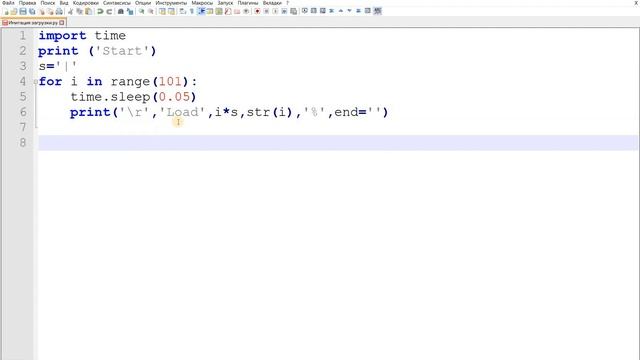The image size is (640, 360).
Task: Show the Function List panel
Action: click(228, 11)
